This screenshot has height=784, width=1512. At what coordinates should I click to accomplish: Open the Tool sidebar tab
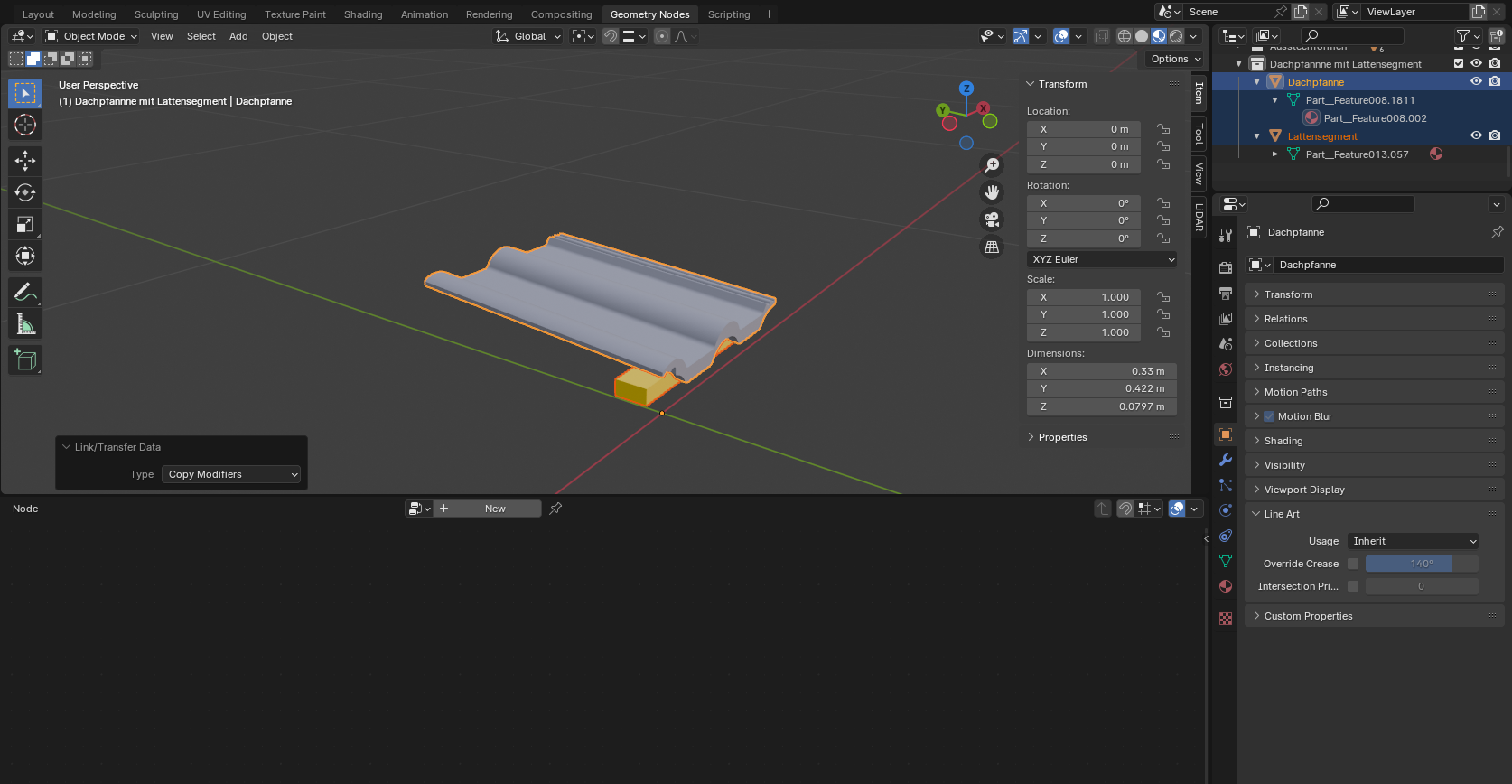point(1199,135)
